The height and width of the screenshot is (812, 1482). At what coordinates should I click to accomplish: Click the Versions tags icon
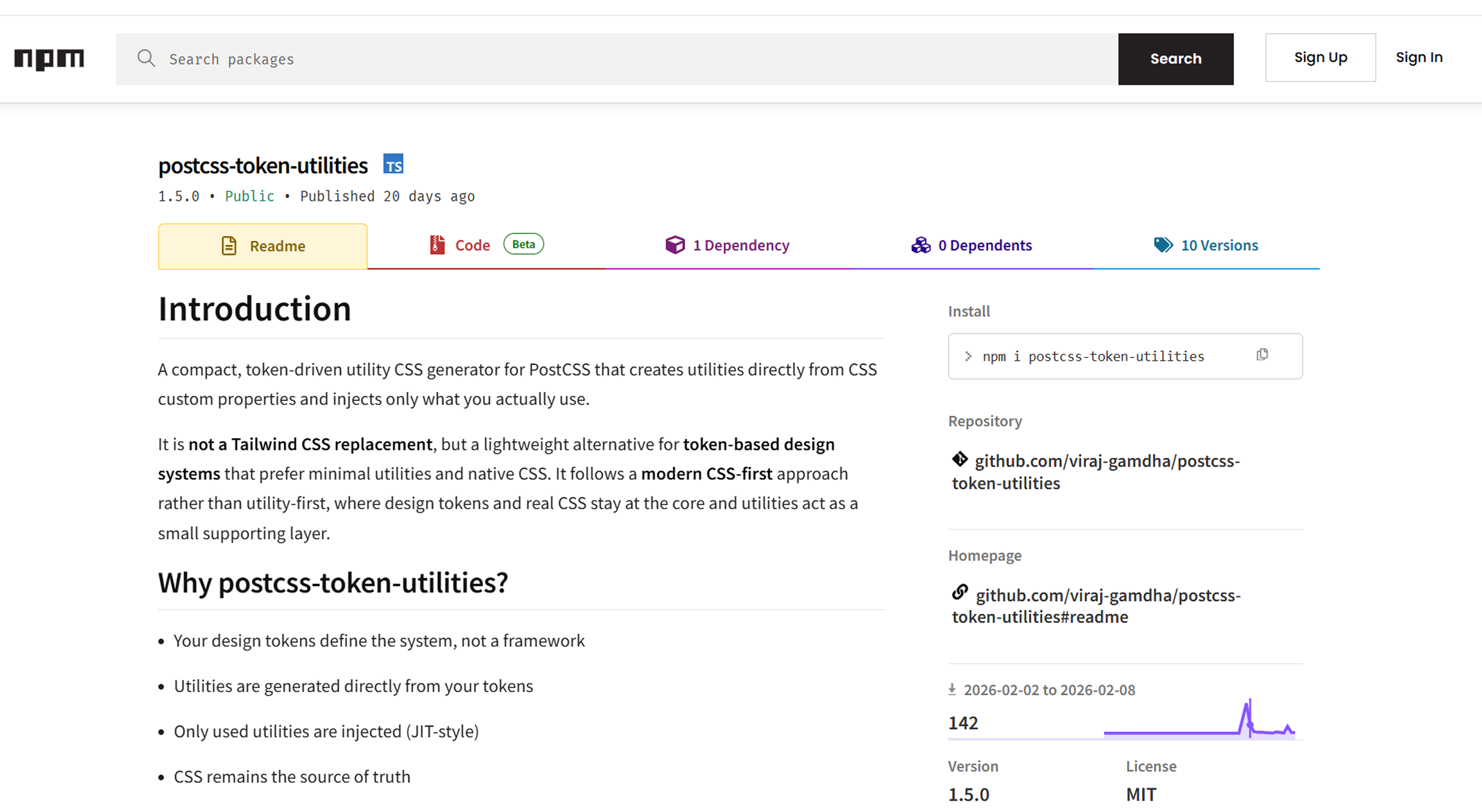click(x=1163, y=245)
